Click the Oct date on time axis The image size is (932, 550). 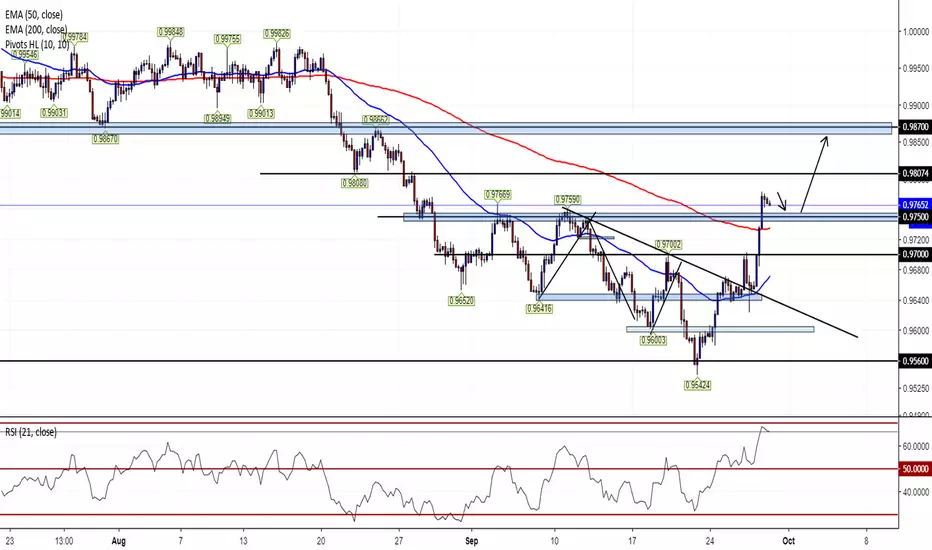(x=789, y=541)
